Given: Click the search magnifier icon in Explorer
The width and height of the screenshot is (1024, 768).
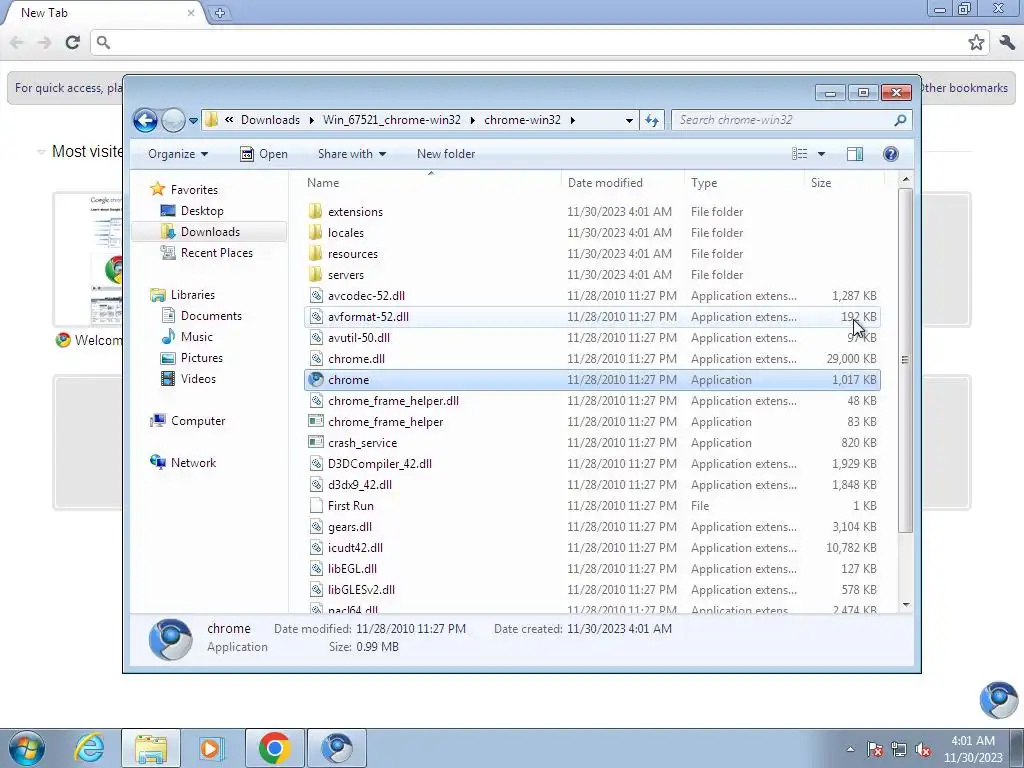Looking at the screenshot, I should [900, 120].
